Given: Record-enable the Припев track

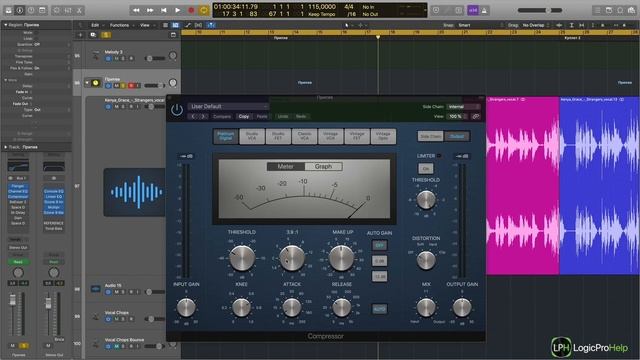Looking at the screenshot, I should pyautogui.click(x=131, y=86).
